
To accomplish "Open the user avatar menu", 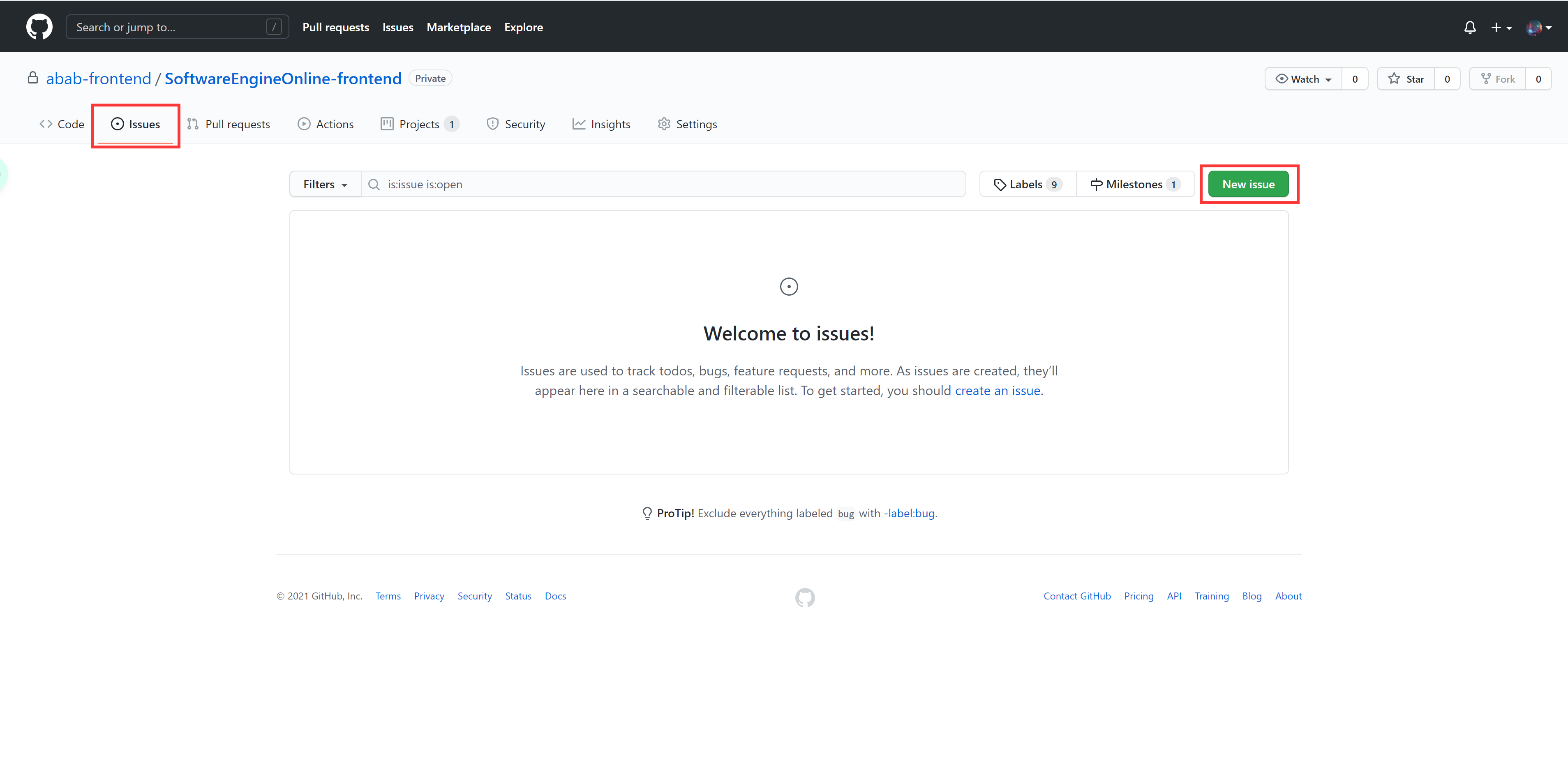I will tap(1538, 28).
